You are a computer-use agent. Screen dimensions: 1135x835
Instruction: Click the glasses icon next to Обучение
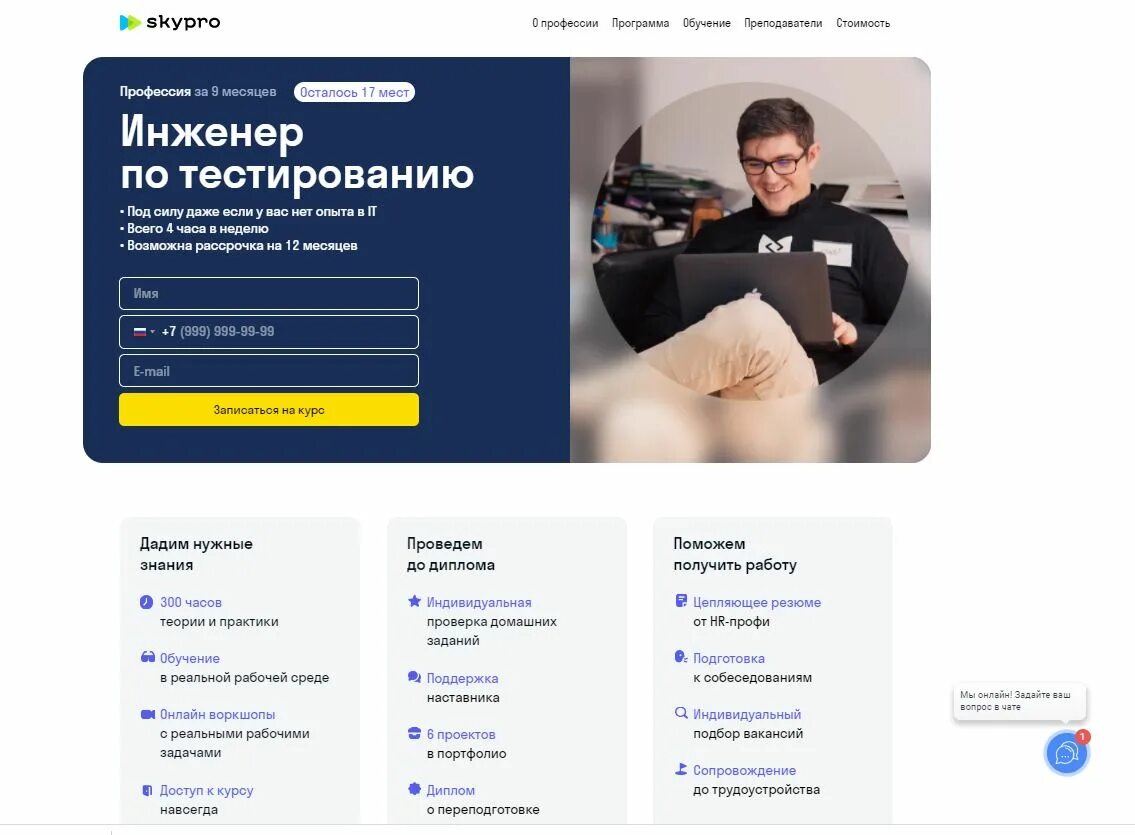pyautogui.click(x=148, y=657)
